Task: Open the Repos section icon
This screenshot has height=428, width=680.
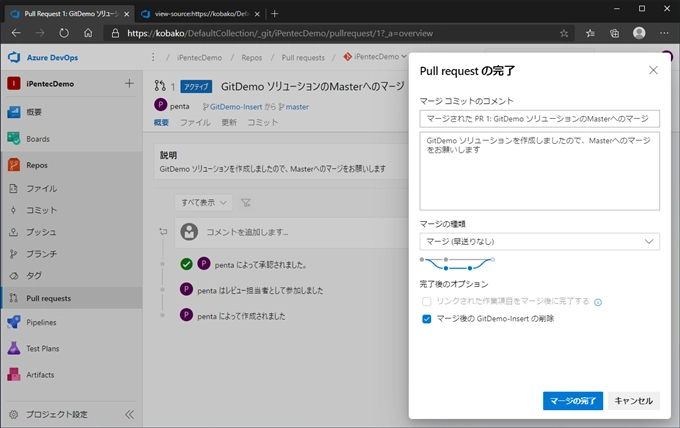Action: [14, 165]
